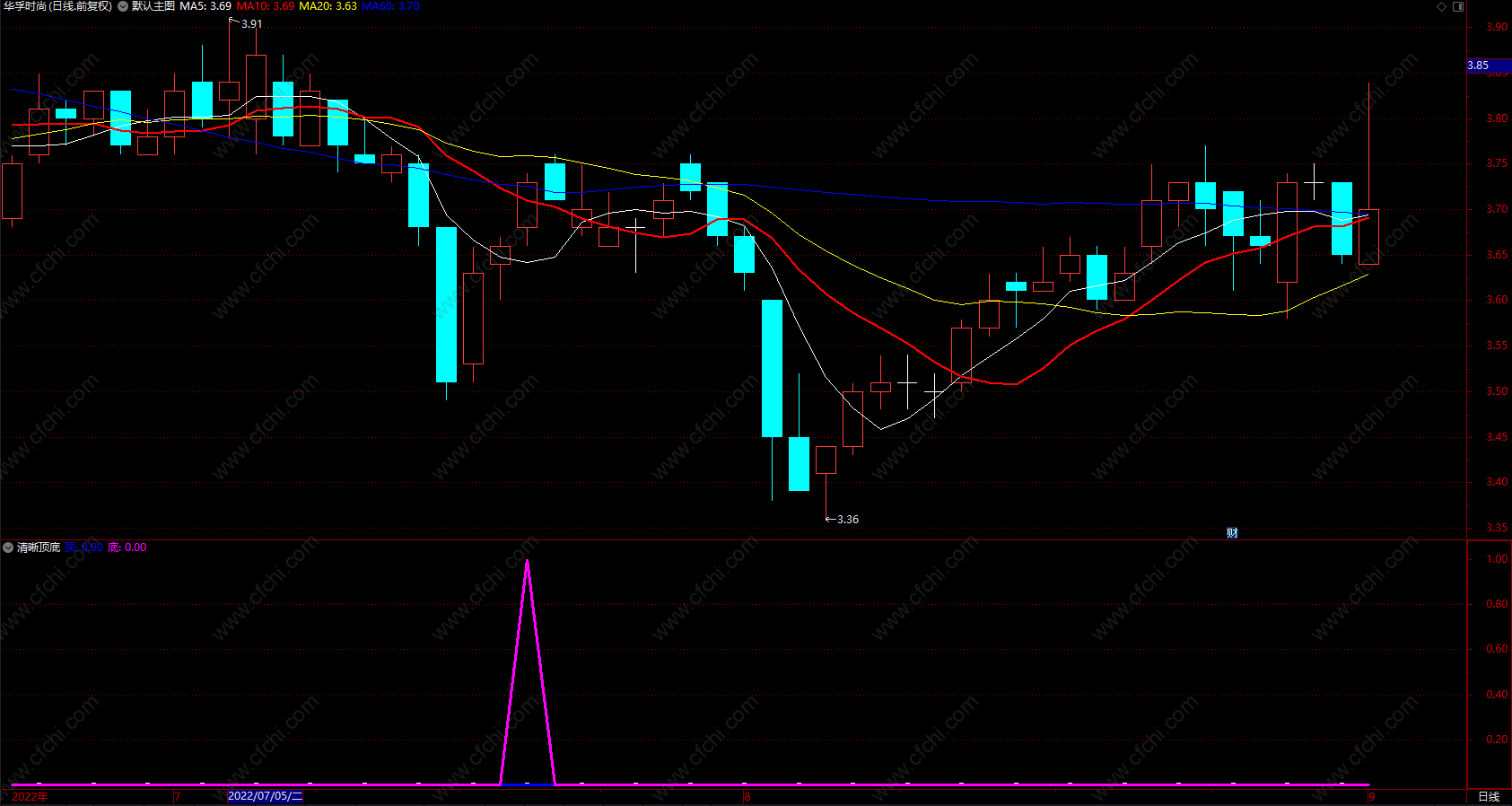Click the month 8 marker on time axis
Image resolution: width=1512 pixels, height=806 pixels.
click(x=747, y=797)
